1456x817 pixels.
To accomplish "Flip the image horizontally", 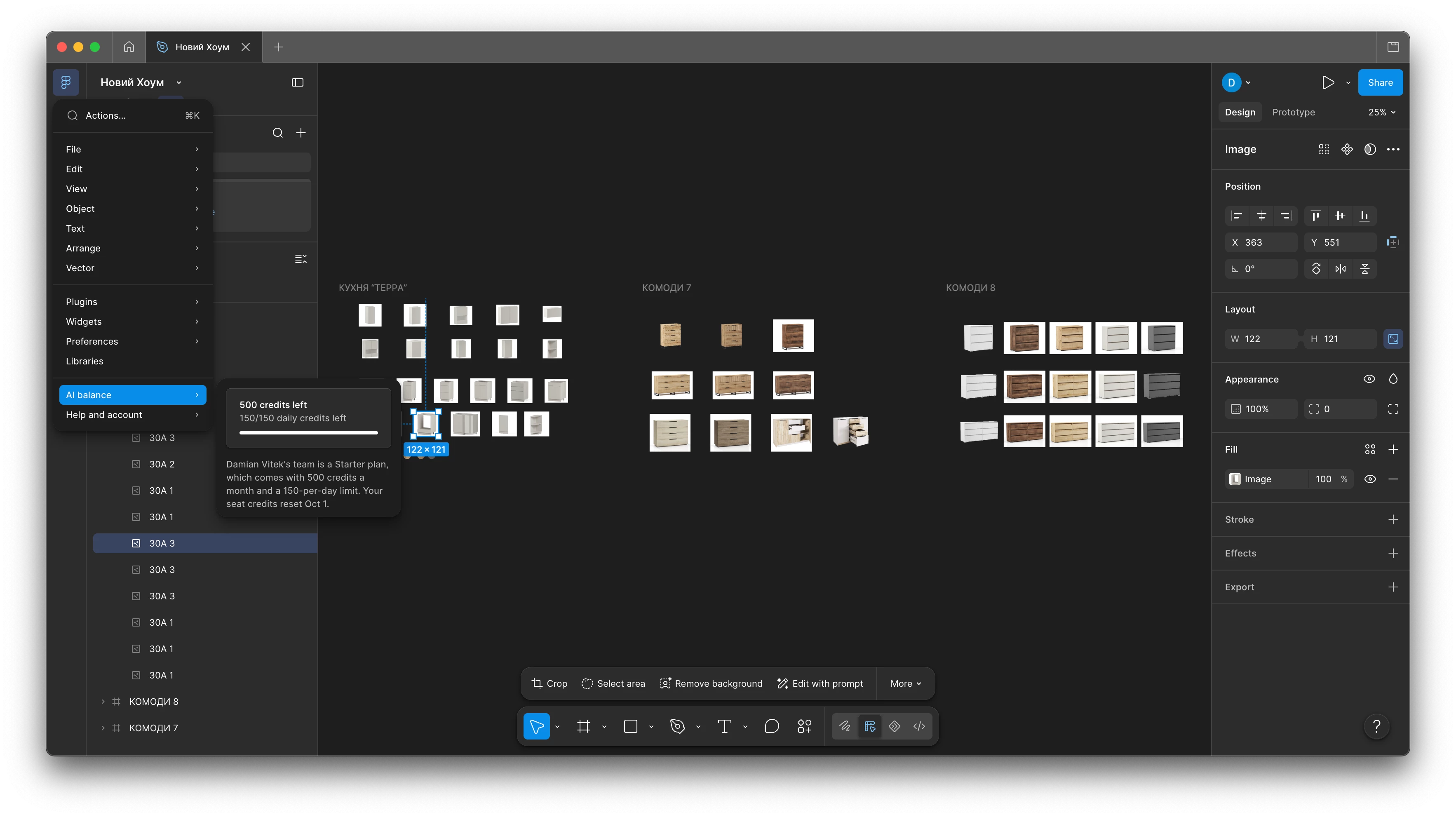I will click(x=1340, y=269).
